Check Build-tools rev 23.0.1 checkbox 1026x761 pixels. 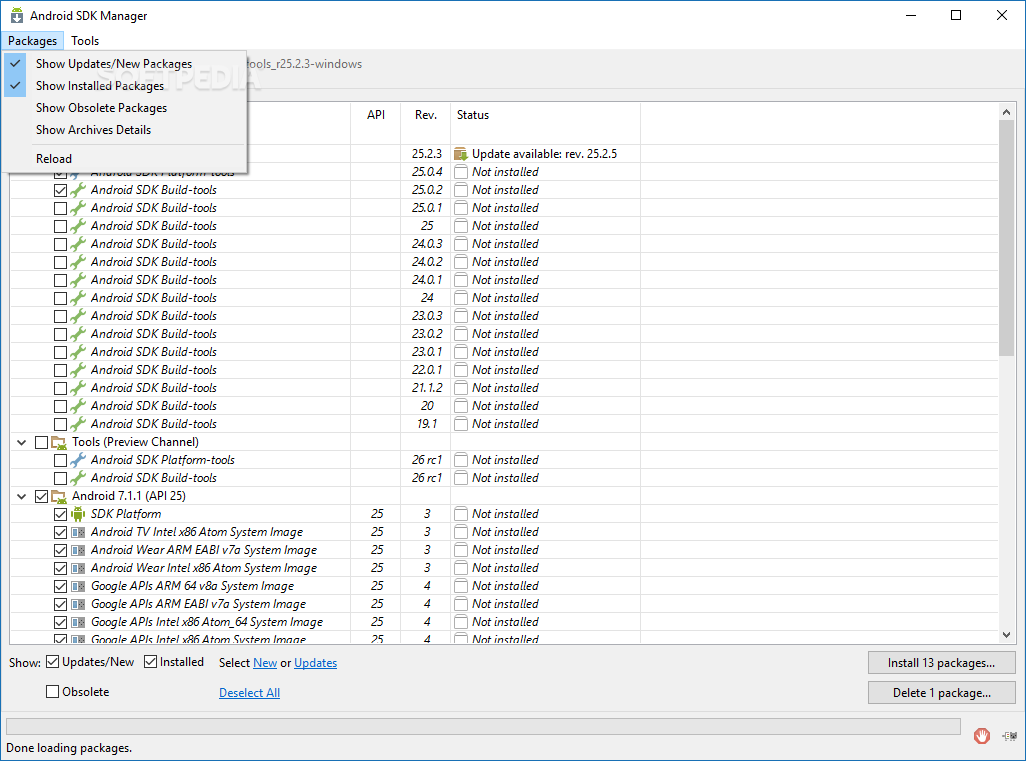tap(60, 352)
